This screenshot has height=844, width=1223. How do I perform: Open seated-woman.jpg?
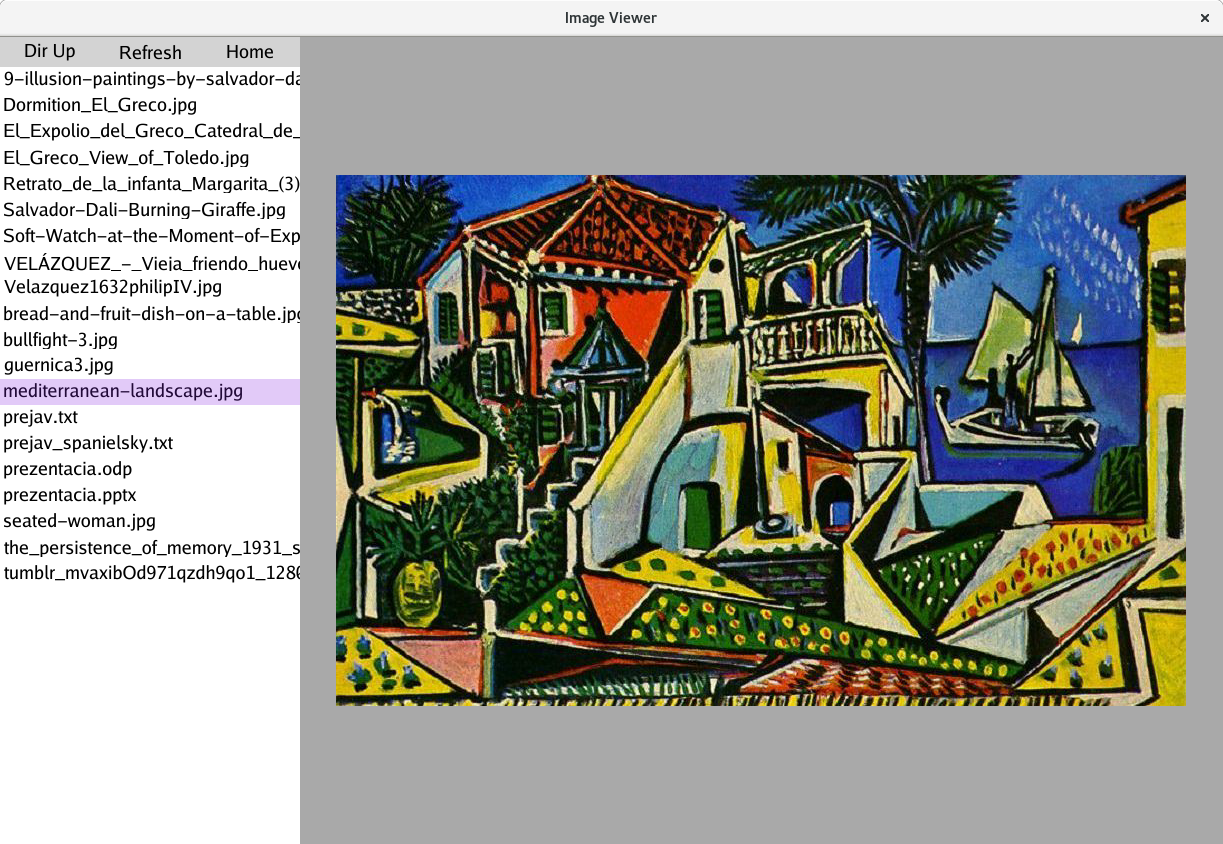80,520
